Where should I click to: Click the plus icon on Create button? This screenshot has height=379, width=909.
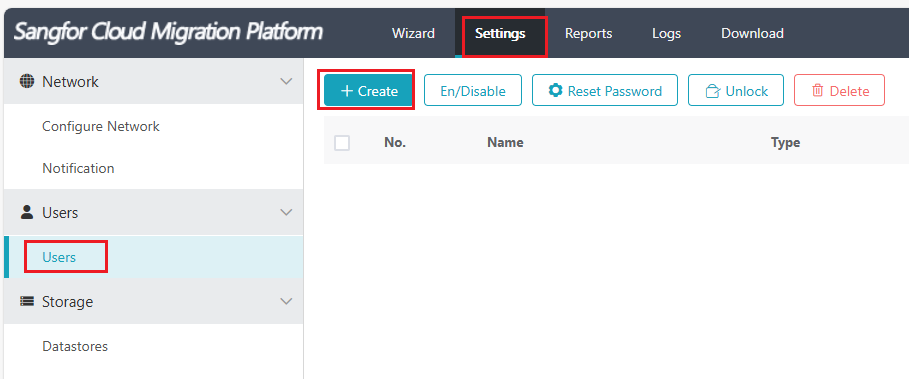(347, 90)
